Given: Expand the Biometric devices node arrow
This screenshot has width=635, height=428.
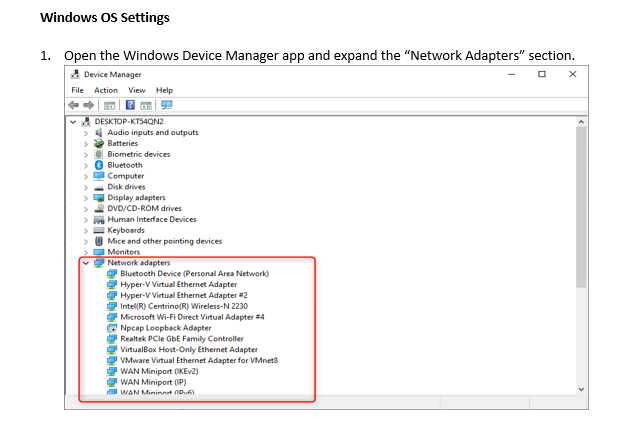Looking at the screenshot, I should [85, 155].
